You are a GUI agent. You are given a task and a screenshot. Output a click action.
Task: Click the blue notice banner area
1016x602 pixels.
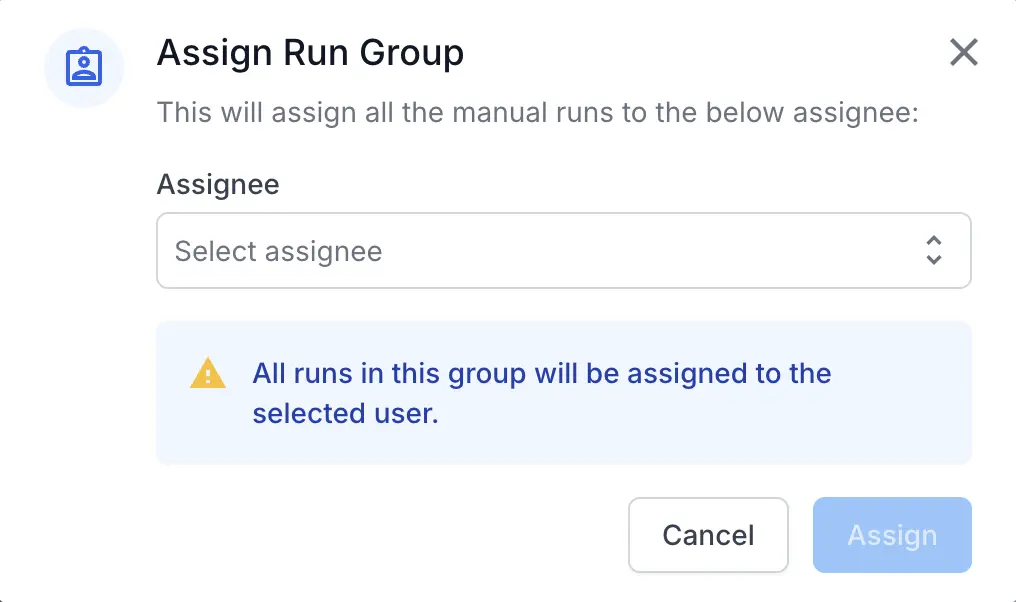click(564, 392)
